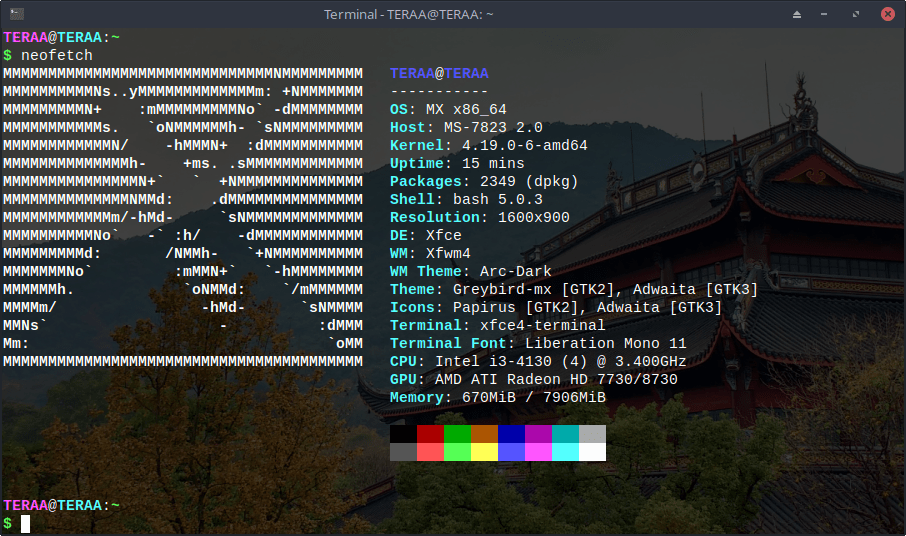Minimize the Terminal window
The height and width of the screenshot is (536, 906).
824,14
